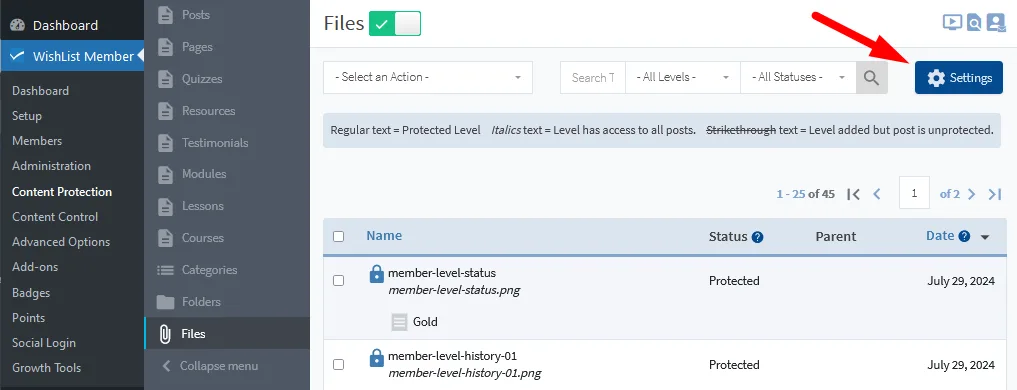This screenshot has width=1017, height=390.
Task: Open the Badges submenu item
Action: pos(30,293)
